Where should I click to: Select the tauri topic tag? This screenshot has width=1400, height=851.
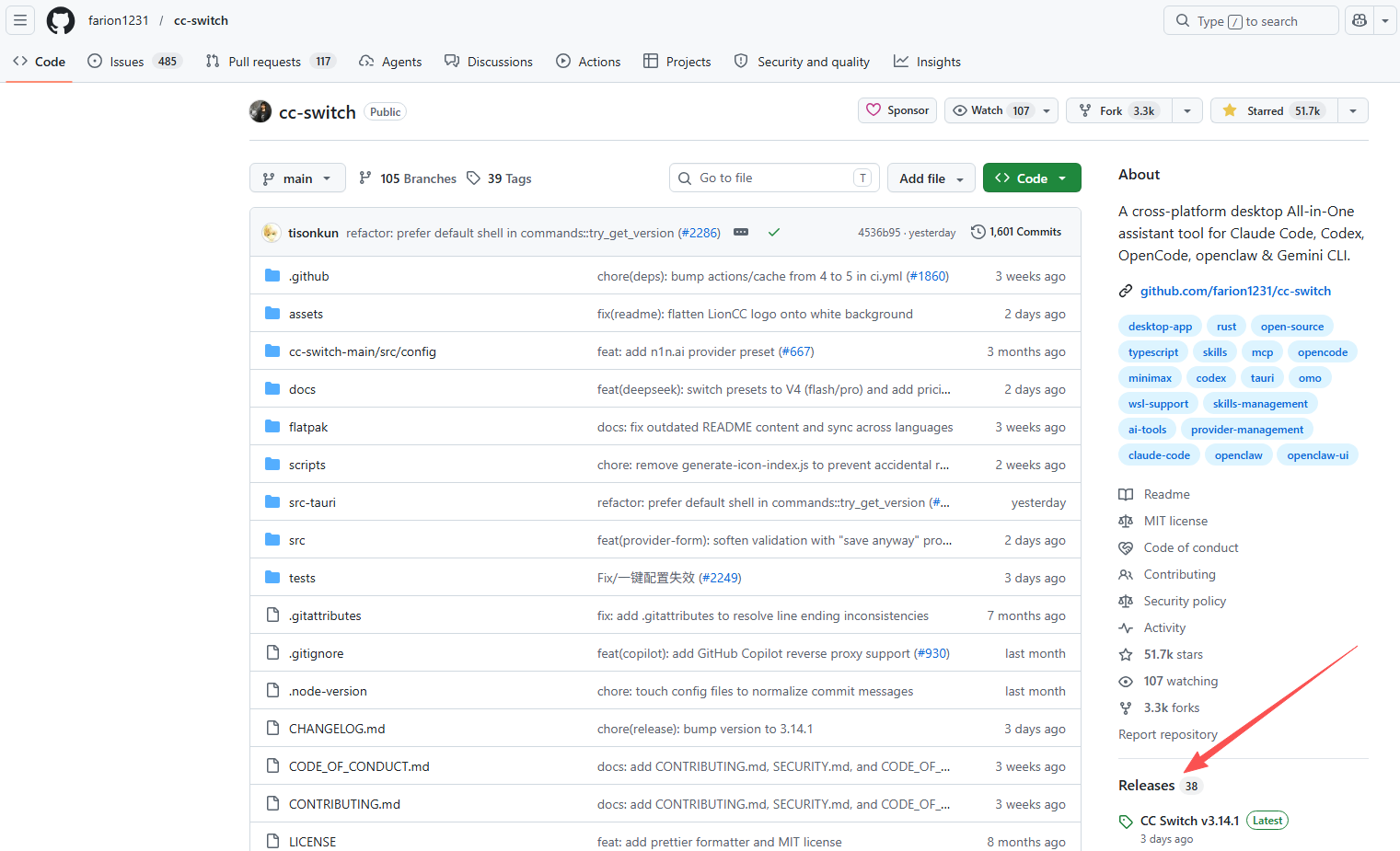tap(1262, 378)
